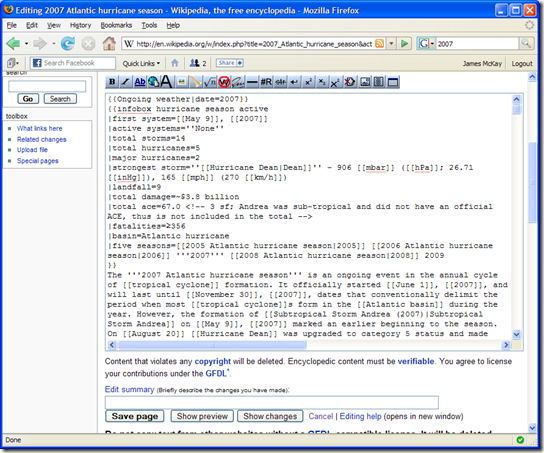Focus the Search Facebook field
This screenshot has width=544, height=453.
[x=73, y=63]
